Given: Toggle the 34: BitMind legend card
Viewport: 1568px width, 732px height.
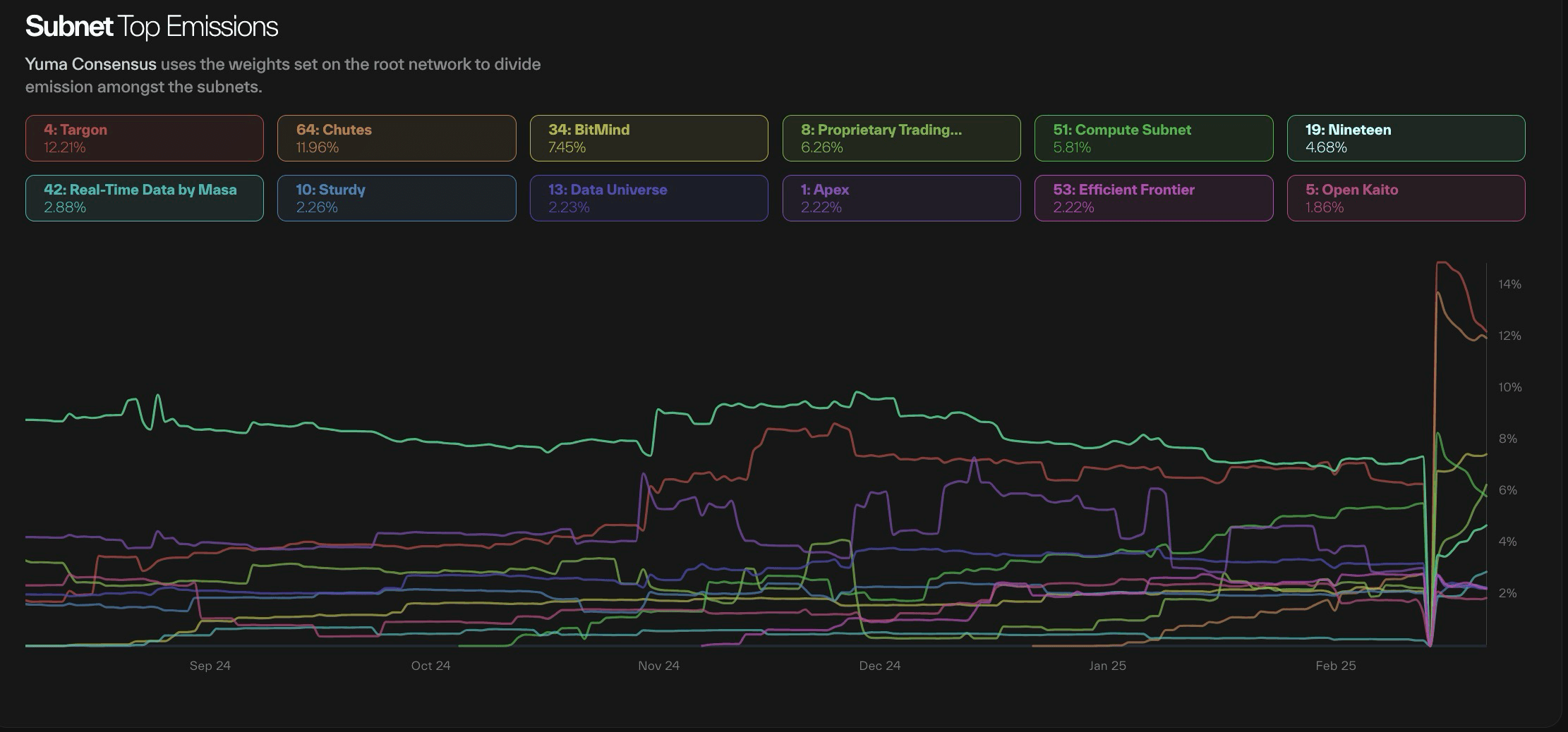Looking at the screenshot, I should click(x=649, y=138).
